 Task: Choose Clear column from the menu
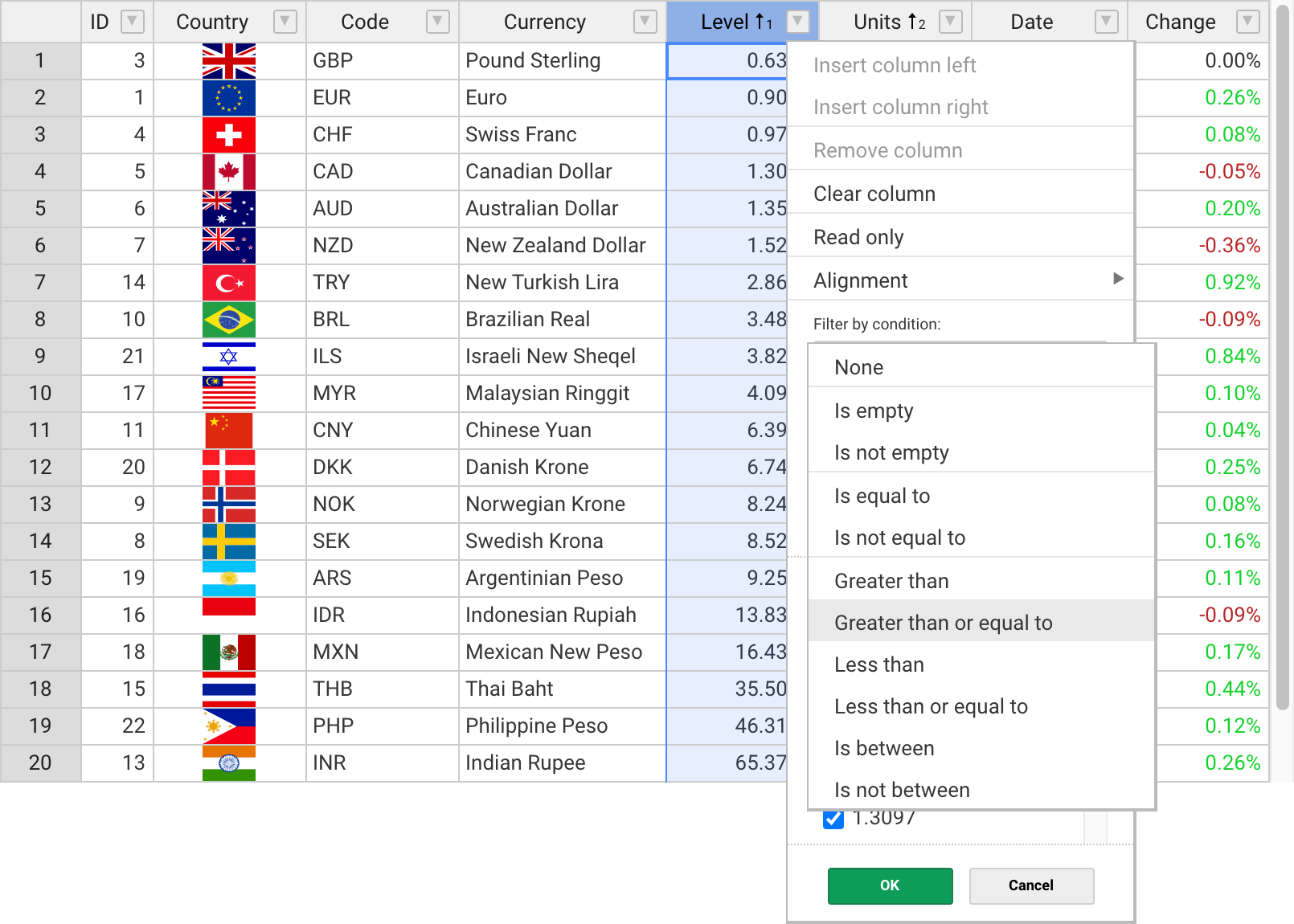click(874, 194)
